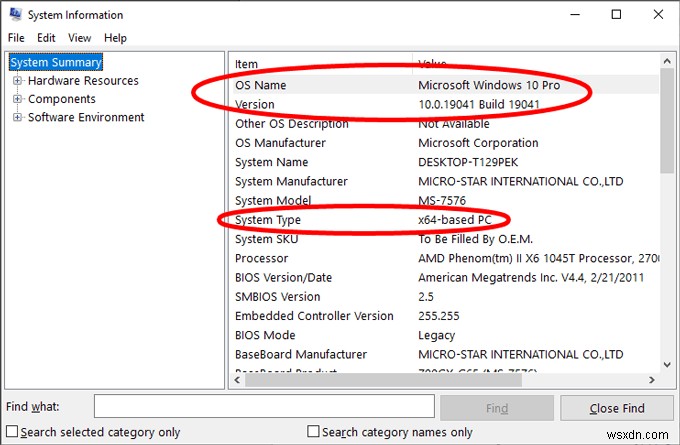Select OS Manufacturer row

[446, 143]
